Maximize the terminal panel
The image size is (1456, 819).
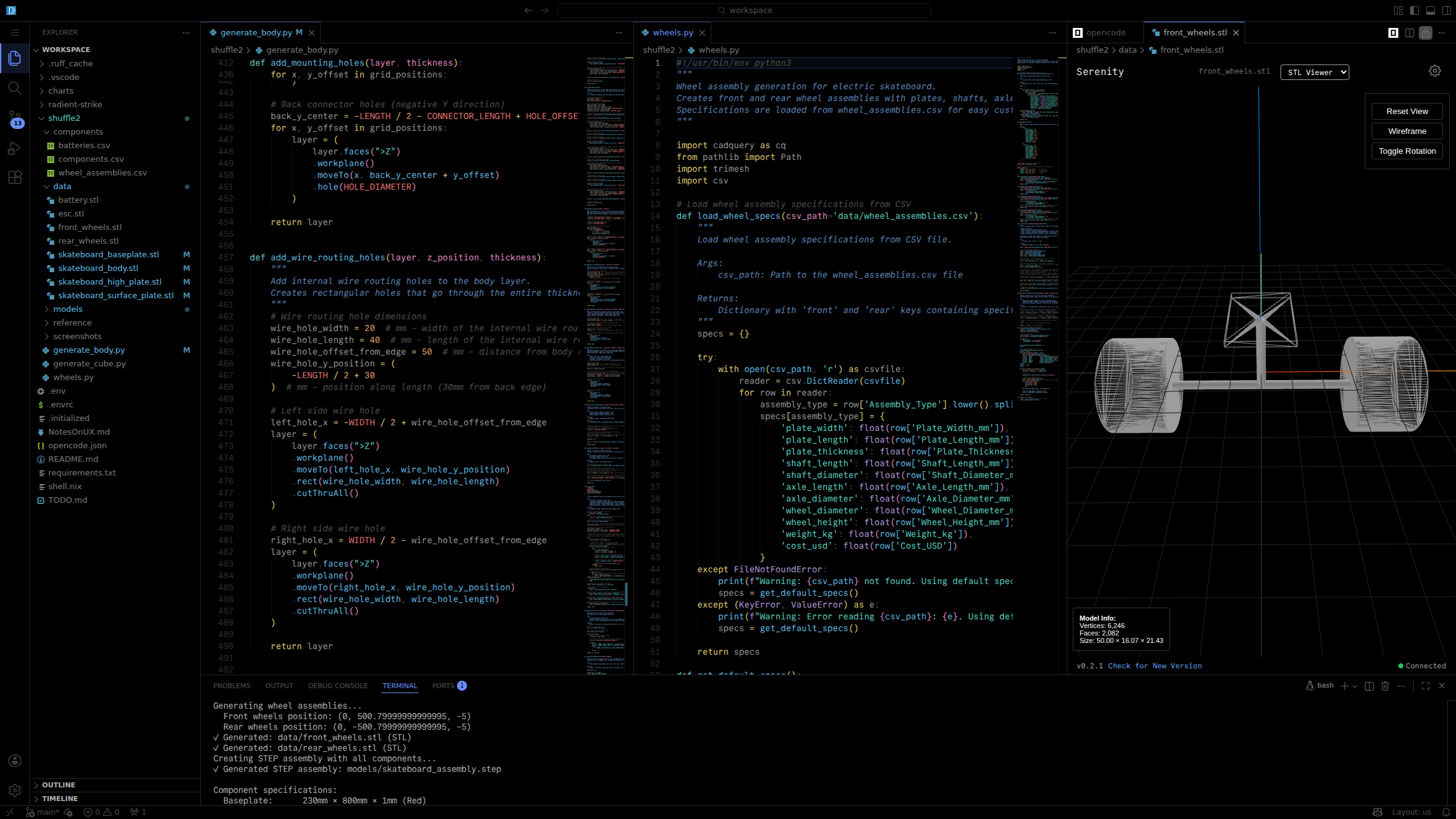point(1424,686)
